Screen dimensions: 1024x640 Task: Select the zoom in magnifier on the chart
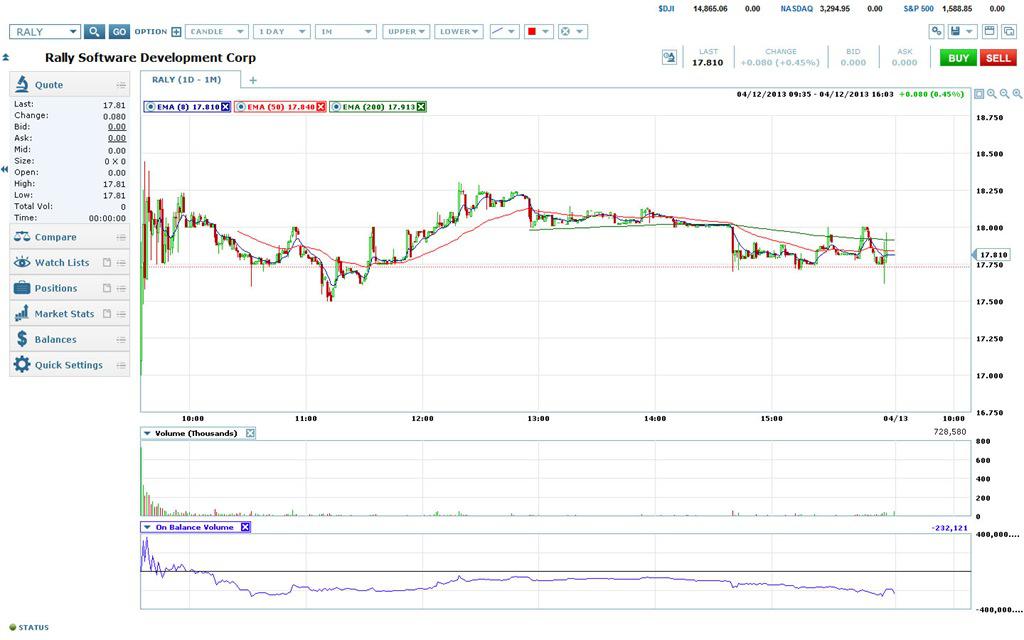pyautogui.click(x=991, y=92)
